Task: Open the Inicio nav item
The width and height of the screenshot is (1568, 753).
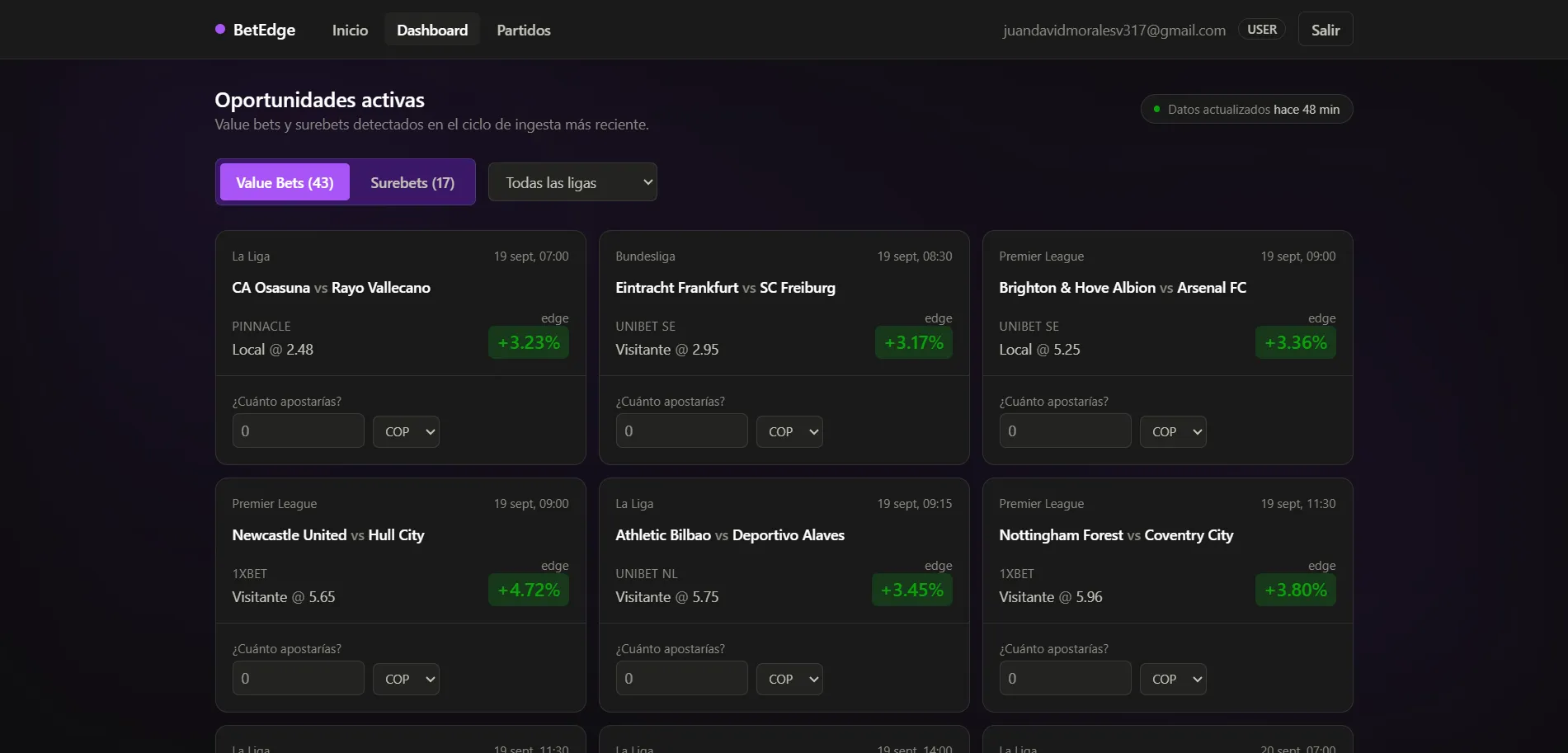Action: pos(350,30)
